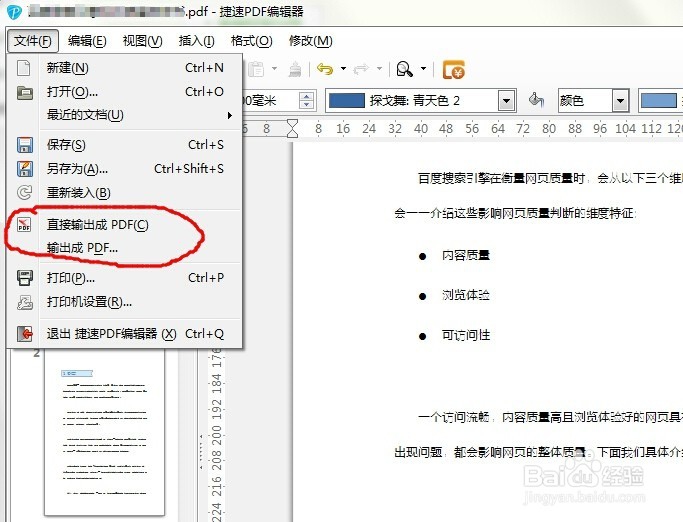
Task: Open the 格式(O) menu
Action: click(251, 41)
